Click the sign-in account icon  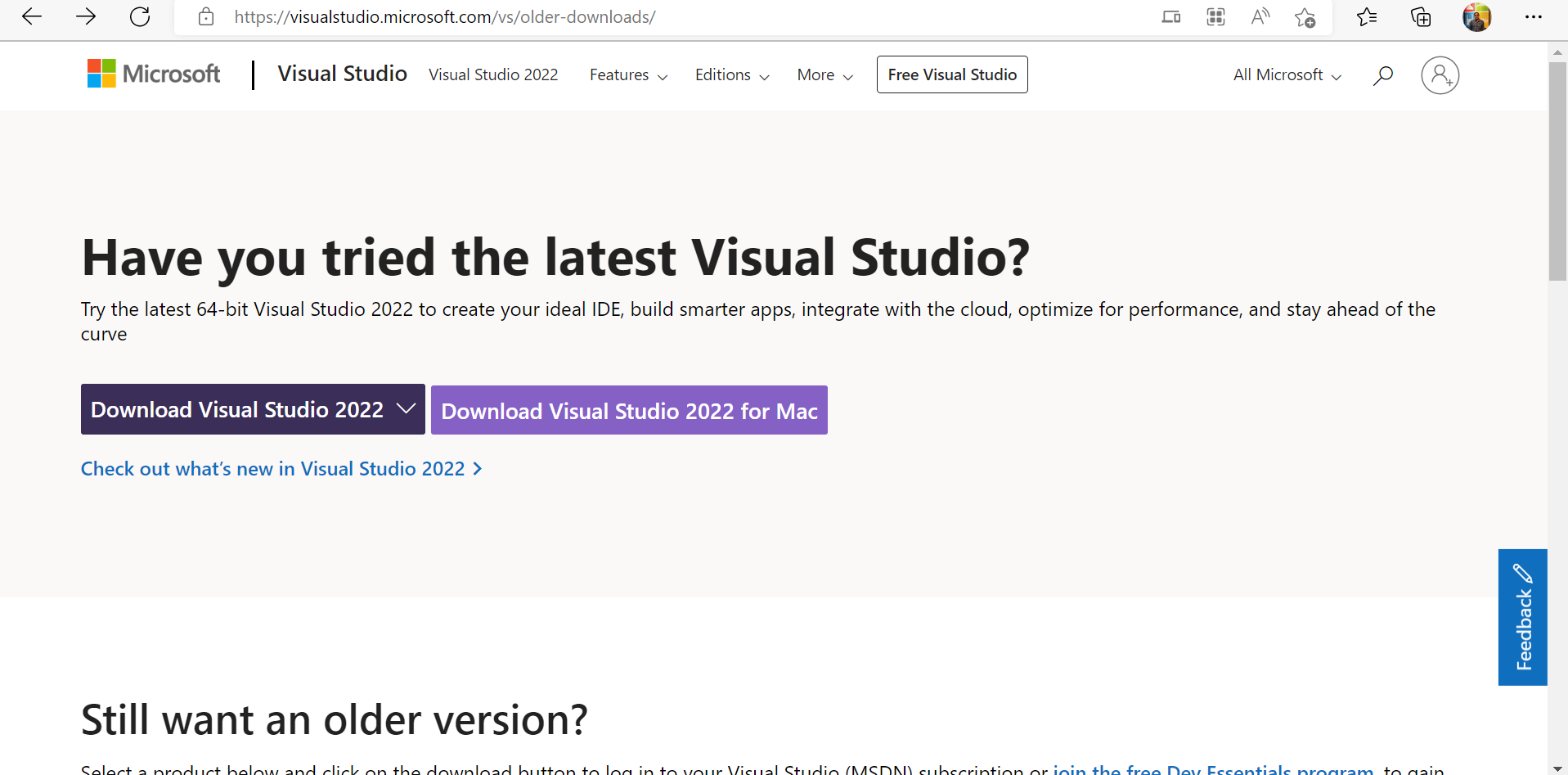(x=1440, y=74)
